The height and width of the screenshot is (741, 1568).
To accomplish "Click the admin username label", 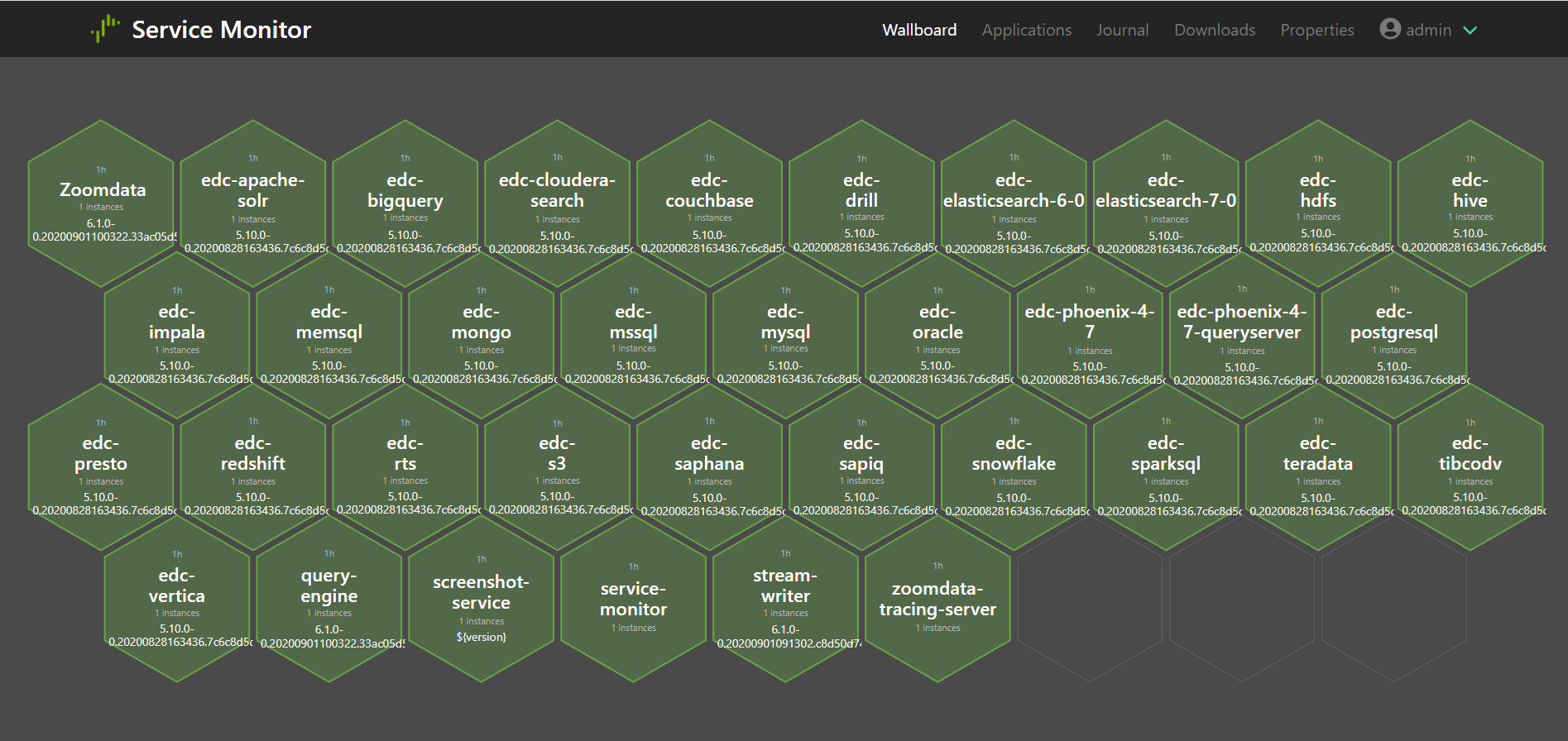I will pos(1428,30).
